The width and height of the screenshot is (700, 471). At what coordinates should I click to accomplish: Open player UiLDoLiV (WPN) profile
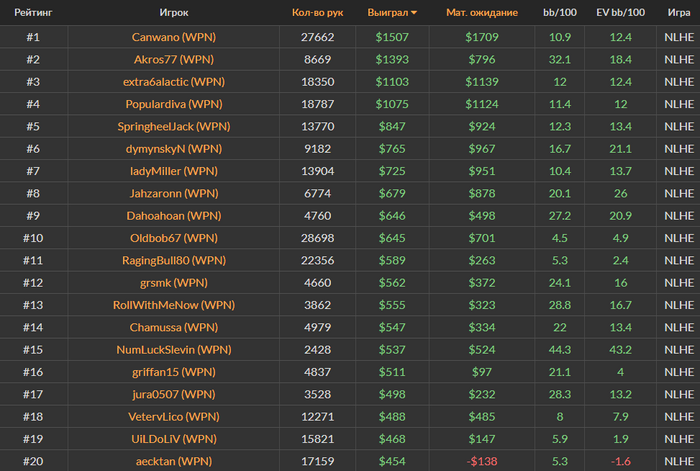click(174, 439)
